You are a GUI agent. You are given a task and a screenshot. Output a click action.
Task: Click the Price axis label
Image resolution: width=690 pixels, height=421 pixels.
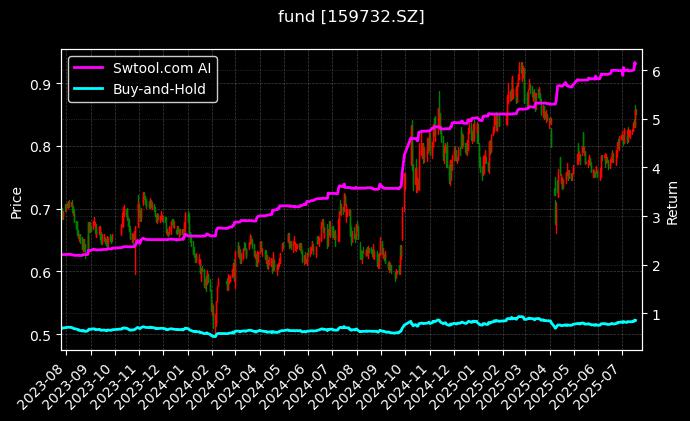click(x=16, y=199)
